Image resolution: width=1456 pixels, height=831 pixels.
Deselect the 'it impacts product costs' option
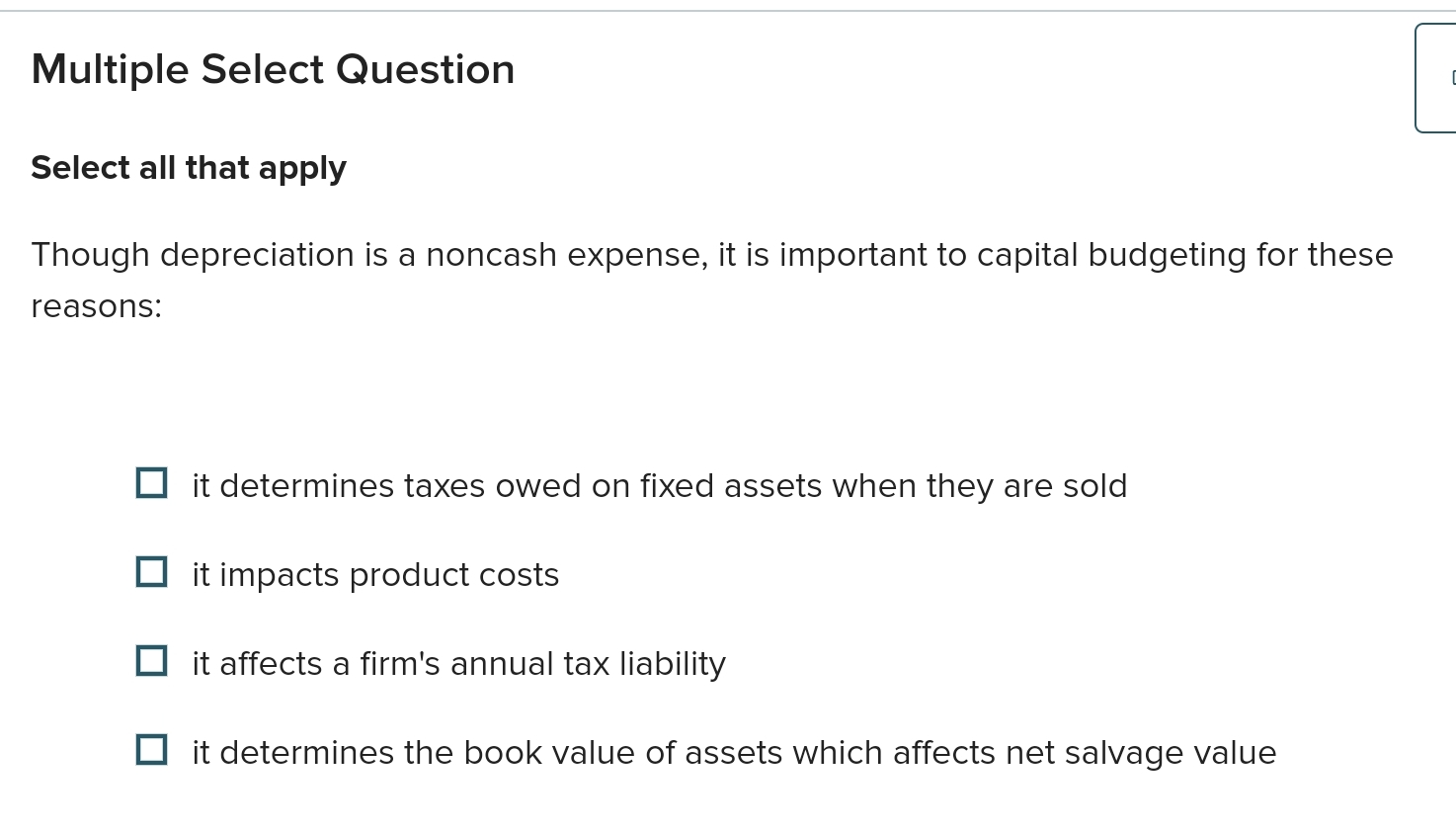tap(151, 572)
